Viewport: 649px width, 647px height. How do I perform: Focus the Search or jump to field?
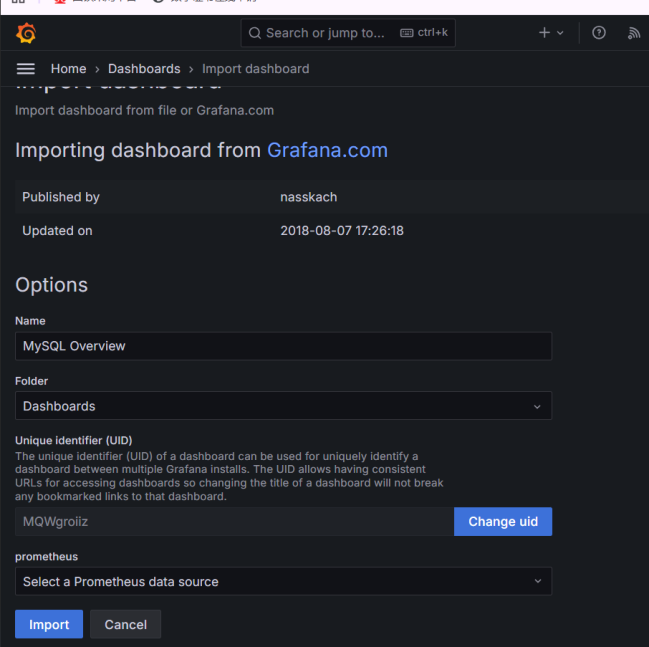click(x=348, y=33)
